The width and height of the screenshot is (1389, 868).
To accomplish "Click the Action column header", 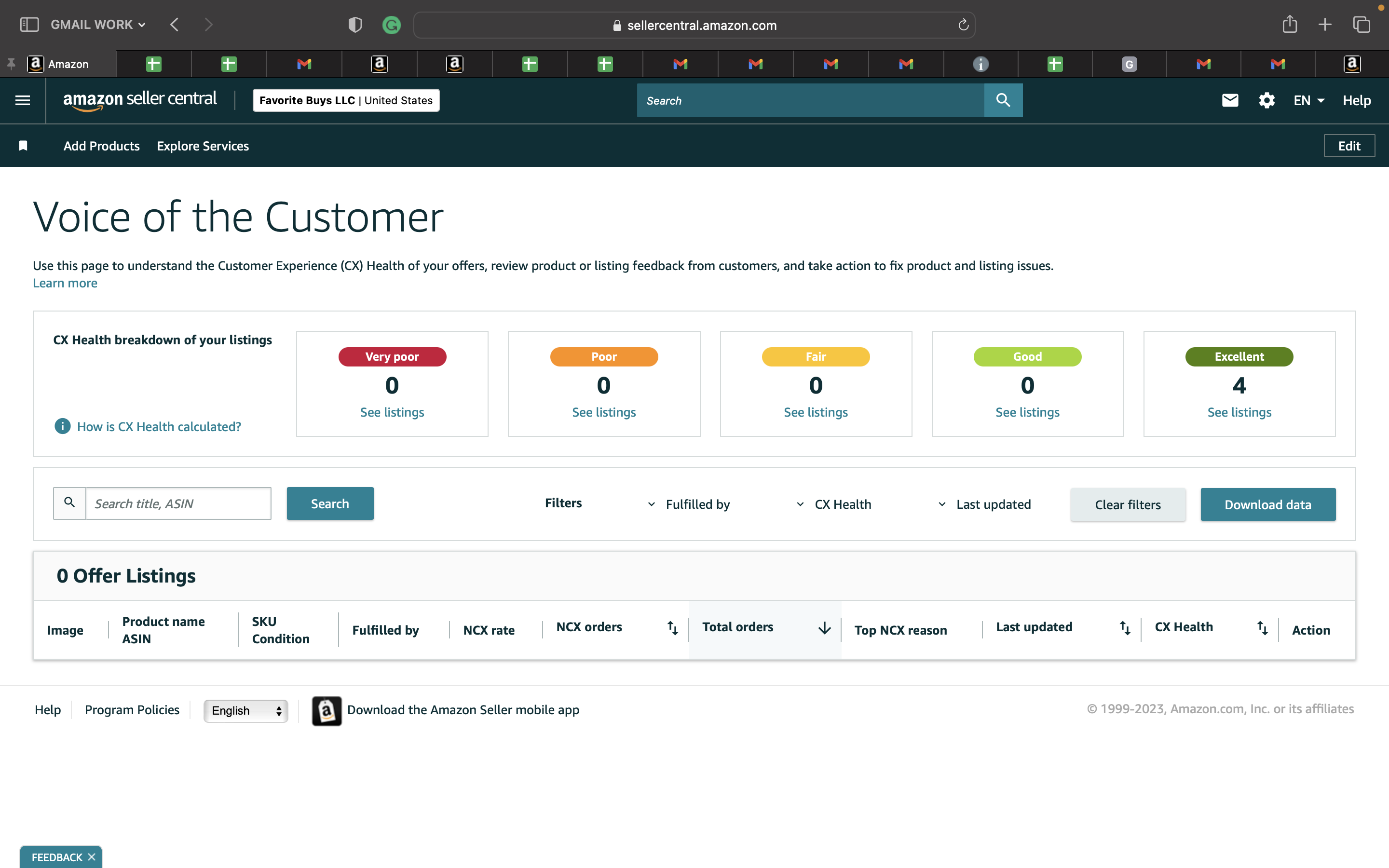I will point(1311,630).
